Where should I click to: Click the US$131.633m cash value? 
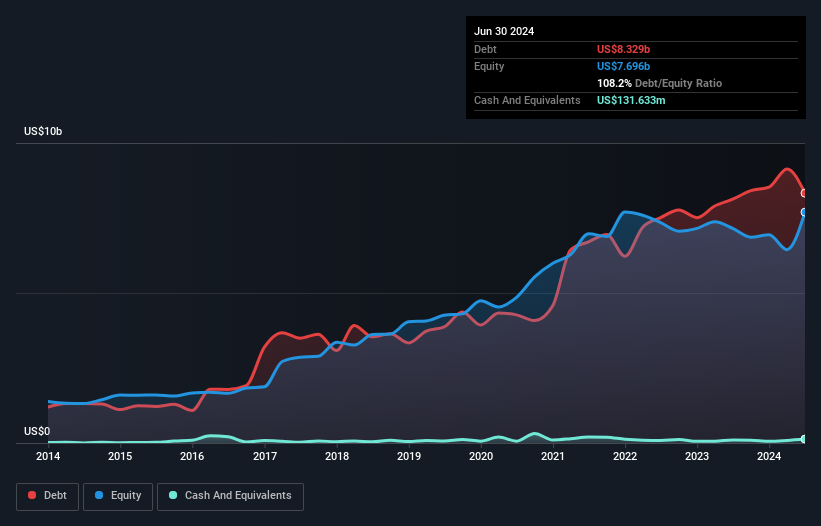tap(631, 100)
